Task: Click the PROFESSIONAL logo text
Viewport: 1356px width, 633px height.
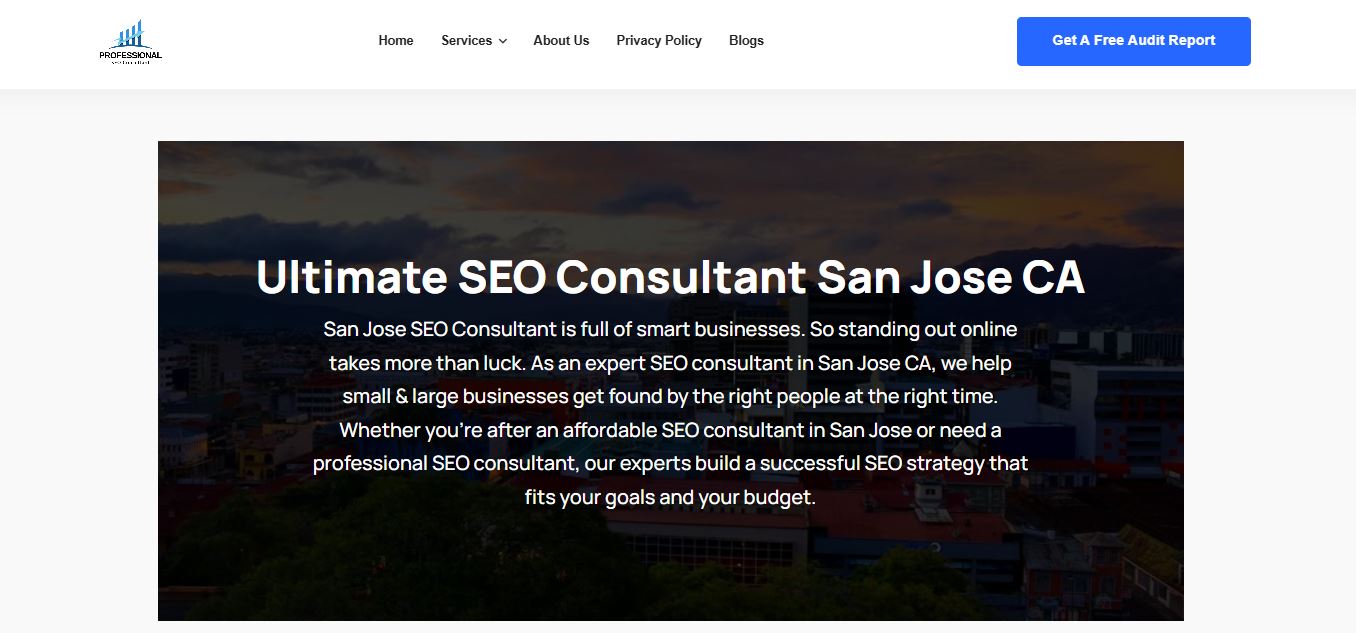Action: coord(130,55)
